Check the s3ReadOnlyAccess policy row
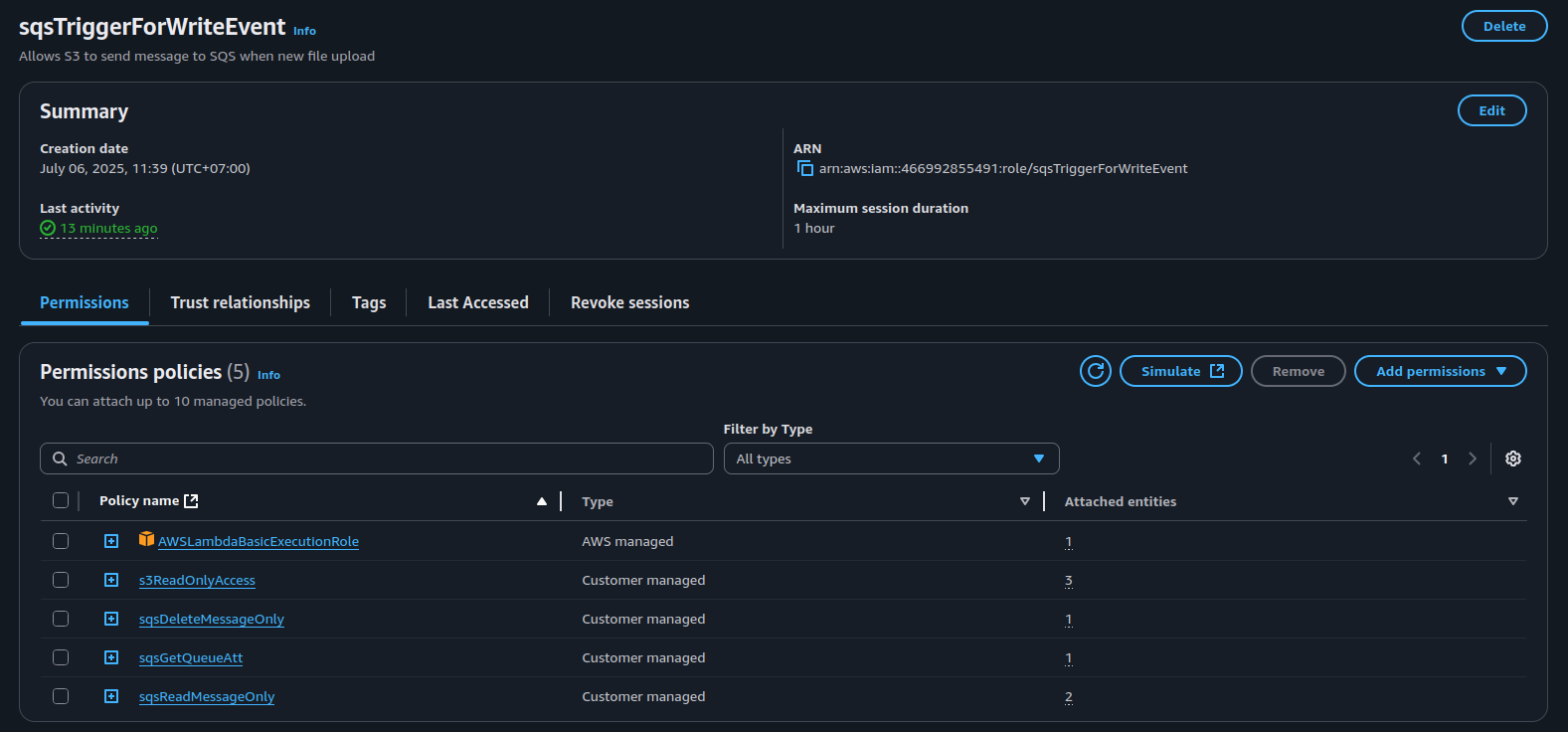The image size is (1568, 732). [61, 580]
